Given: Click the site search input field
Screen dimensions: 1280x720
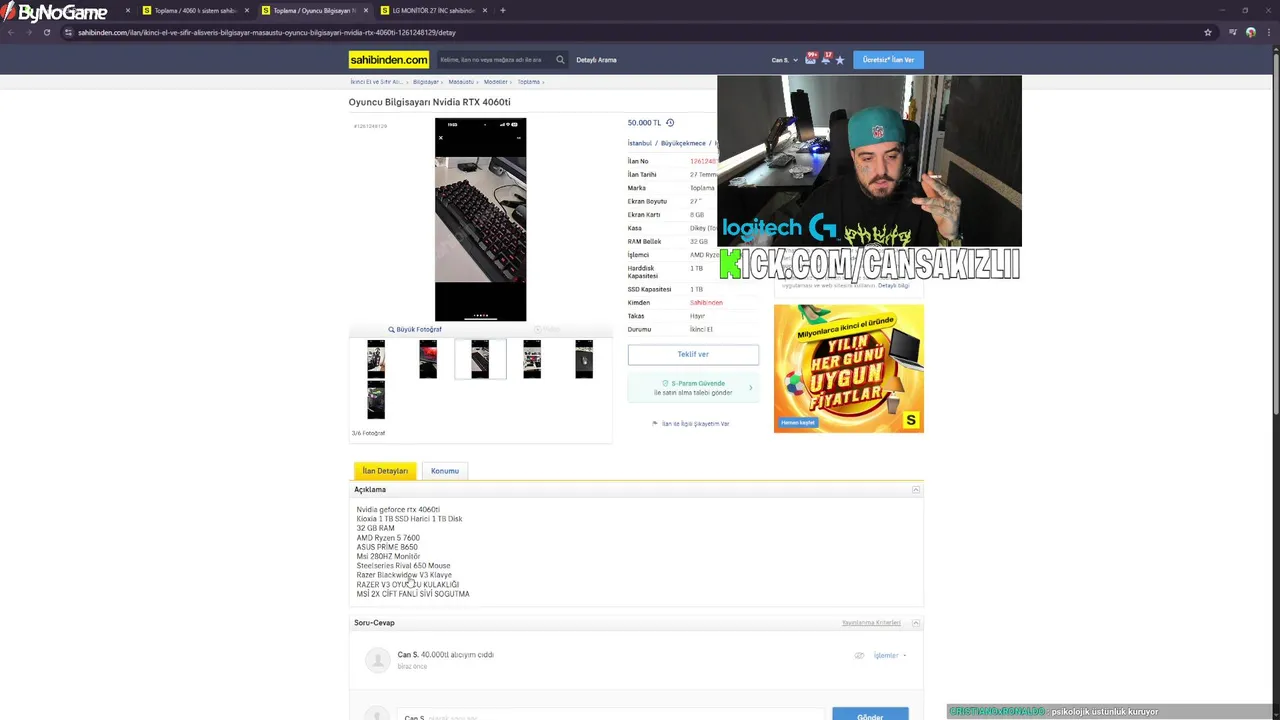Looking at the screenshot, I should (x=495, y=60).
